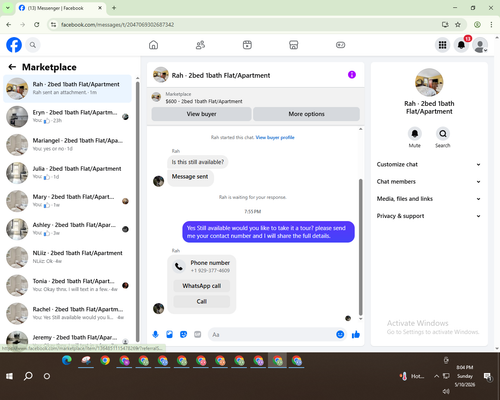
Task: Open the account profile avatar menu
Action: click(x=480, y=45)
